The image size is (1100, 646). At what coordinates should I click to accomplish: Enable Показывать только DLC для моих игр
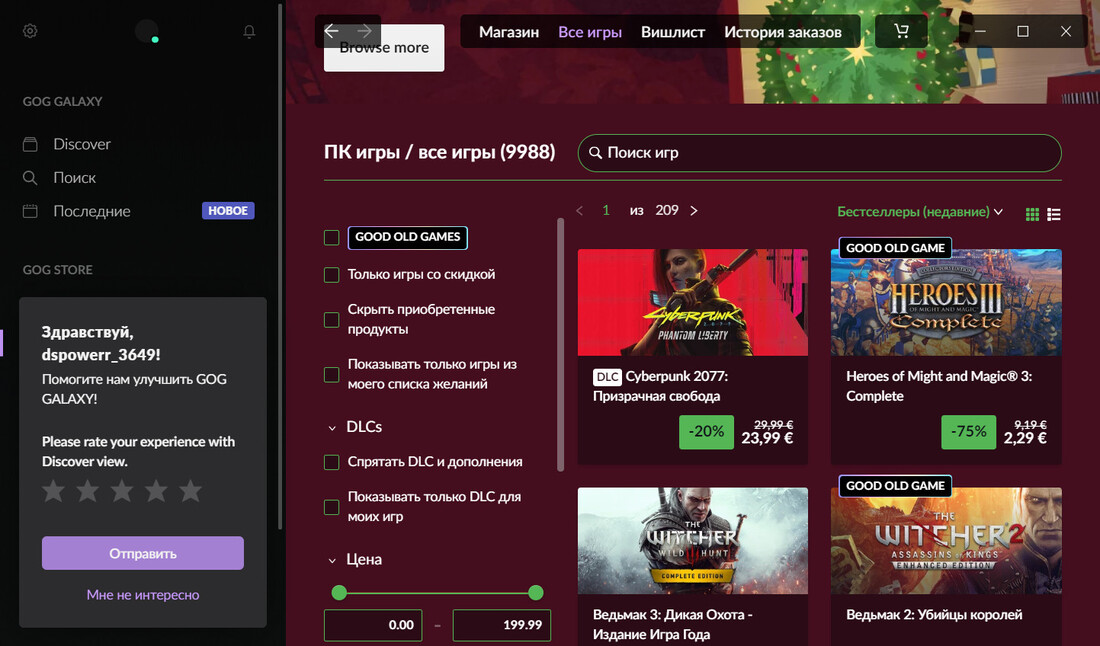[x=332, y=507]
